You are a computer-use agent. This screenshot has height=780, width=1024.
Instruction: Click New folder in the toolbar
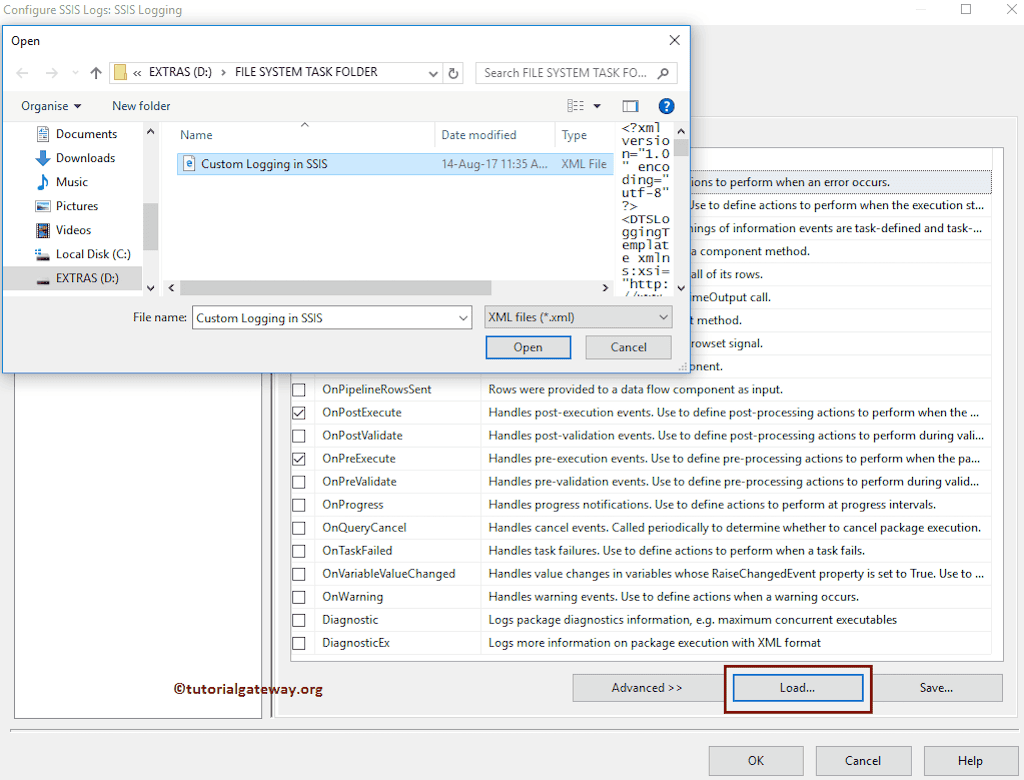tap(141, 106)
